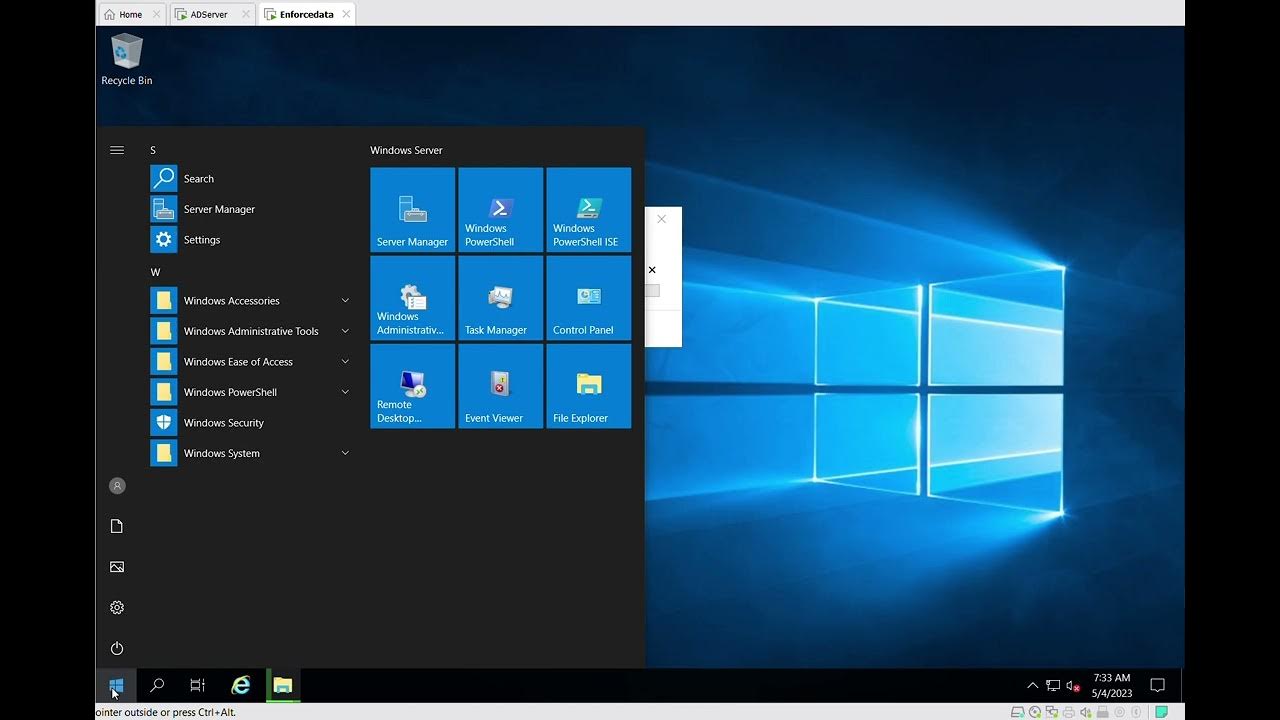1280x720 pixels.
Task: Click the hamburger menu at top of Start
Action: pyautogui.click(x=117, y=150)
